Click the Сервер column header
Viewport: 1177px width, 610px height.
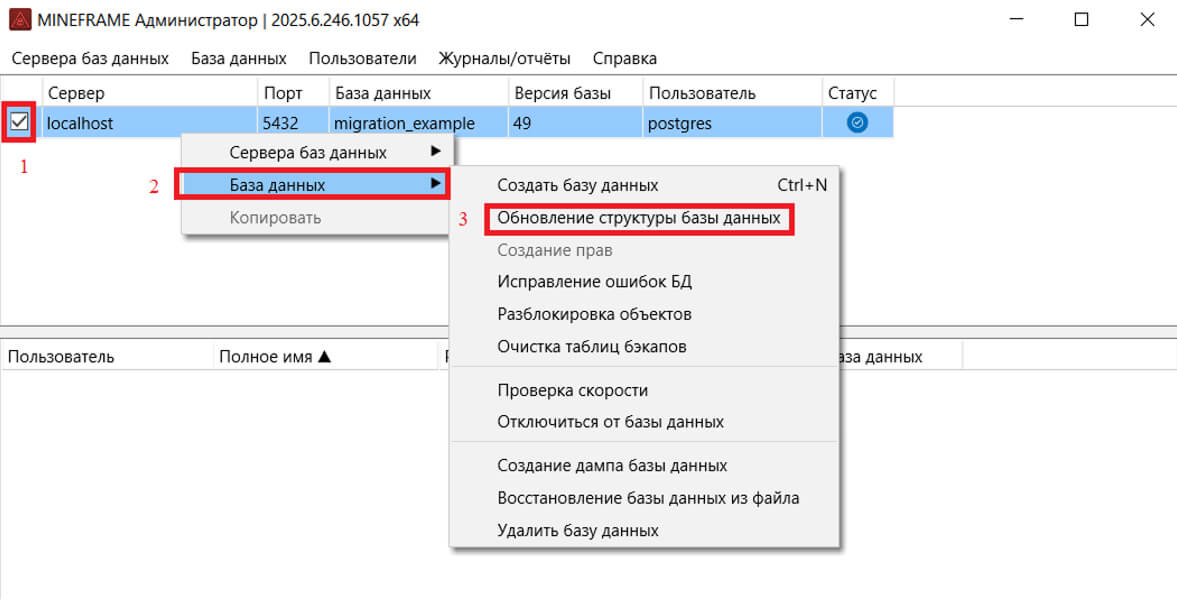pos(150,93)
